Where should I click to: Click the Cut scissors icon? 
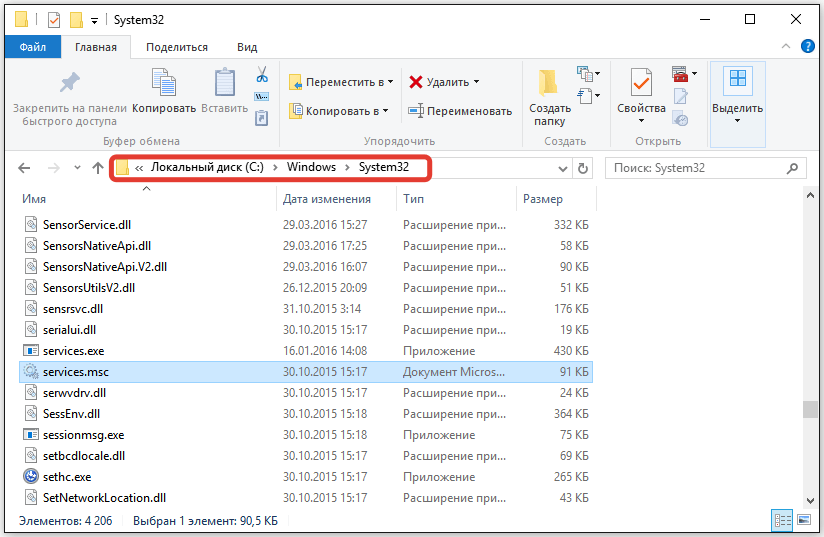coord(262,74)
